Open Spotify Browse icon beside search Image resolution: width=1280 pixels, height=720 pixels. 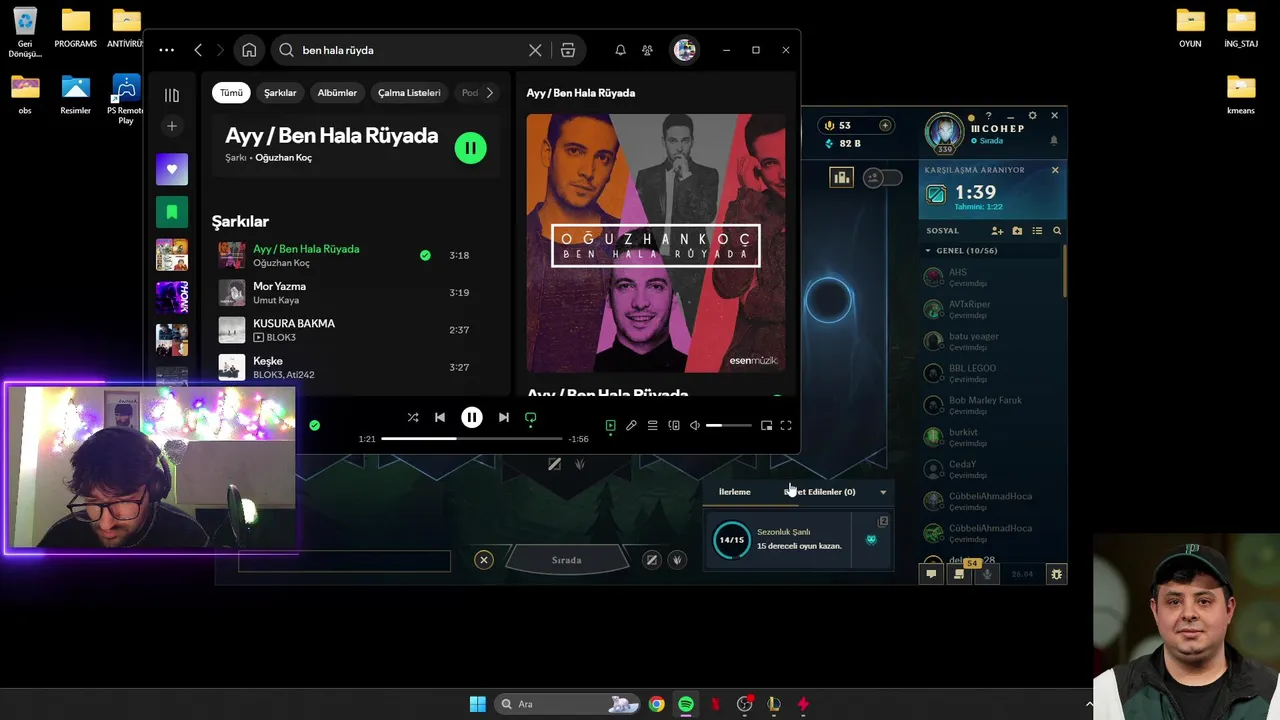568,50
